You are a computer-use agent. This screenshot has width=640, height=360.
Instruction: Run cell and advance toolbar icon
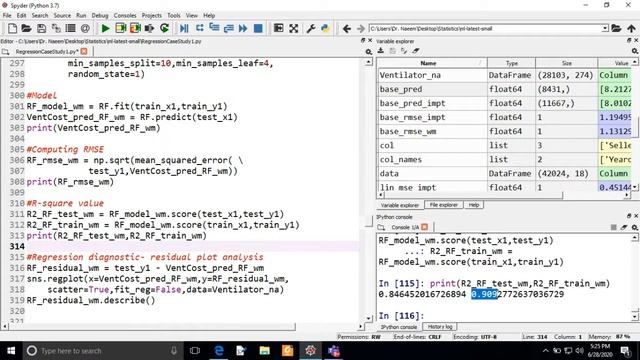click(x=135, y=29)
